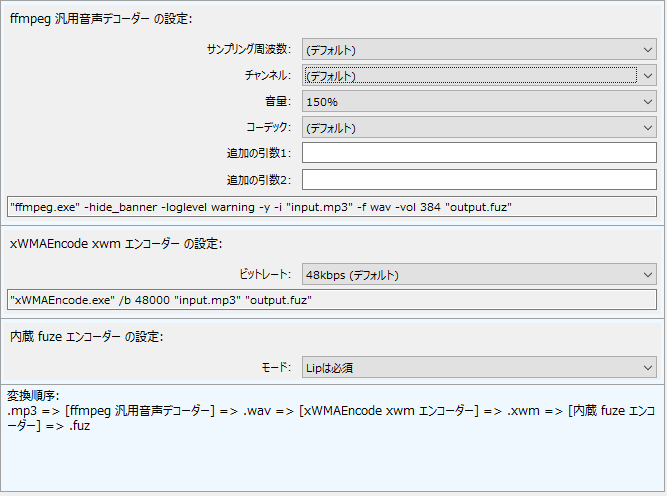Click the ffmpeg.exe command line text box

[x=332, y=207]
